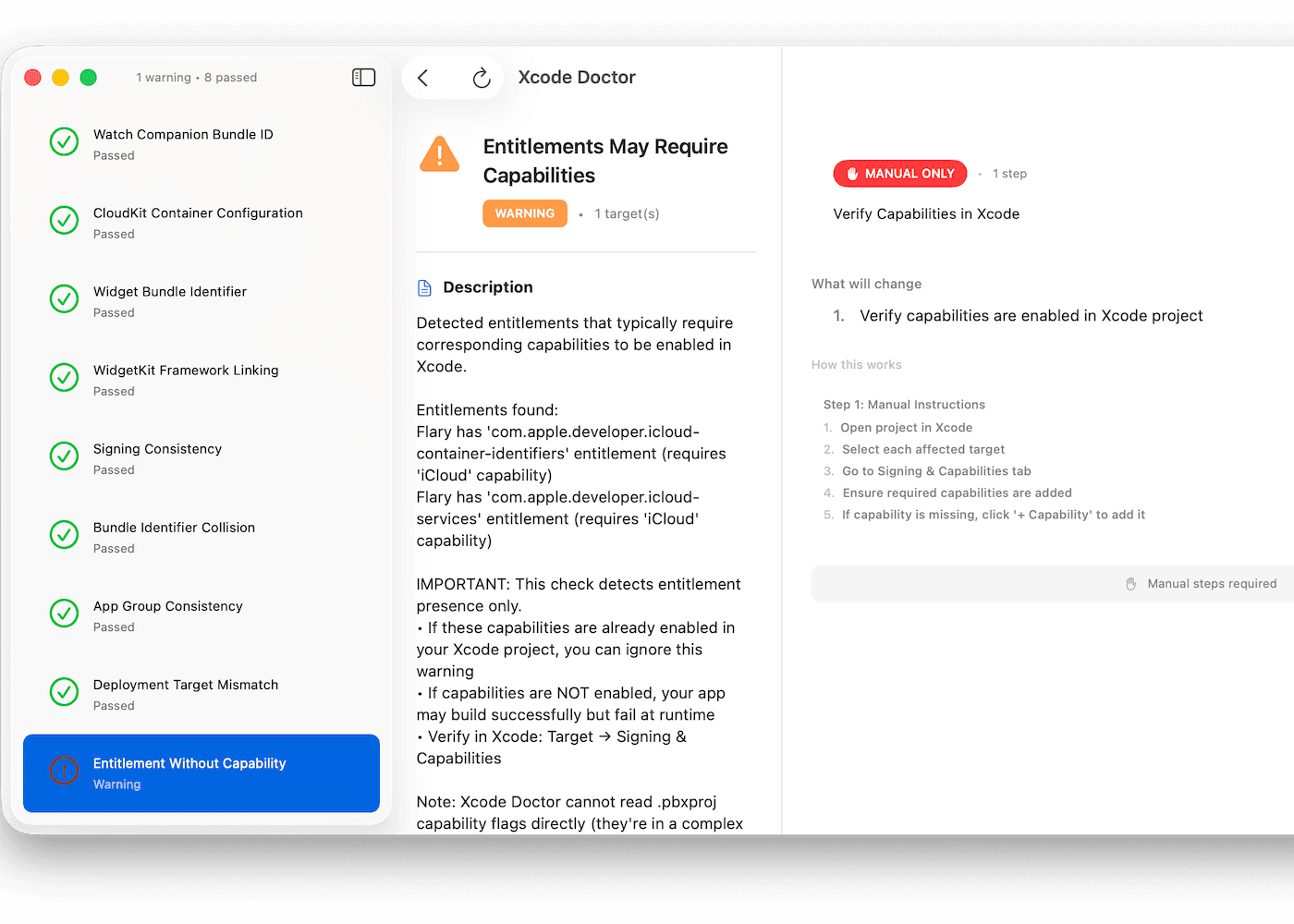Viewport: 1294px width, 924px height.
Task: Click the green checkmark beside Bundle Identifier Collision
Action: (64, 534)
